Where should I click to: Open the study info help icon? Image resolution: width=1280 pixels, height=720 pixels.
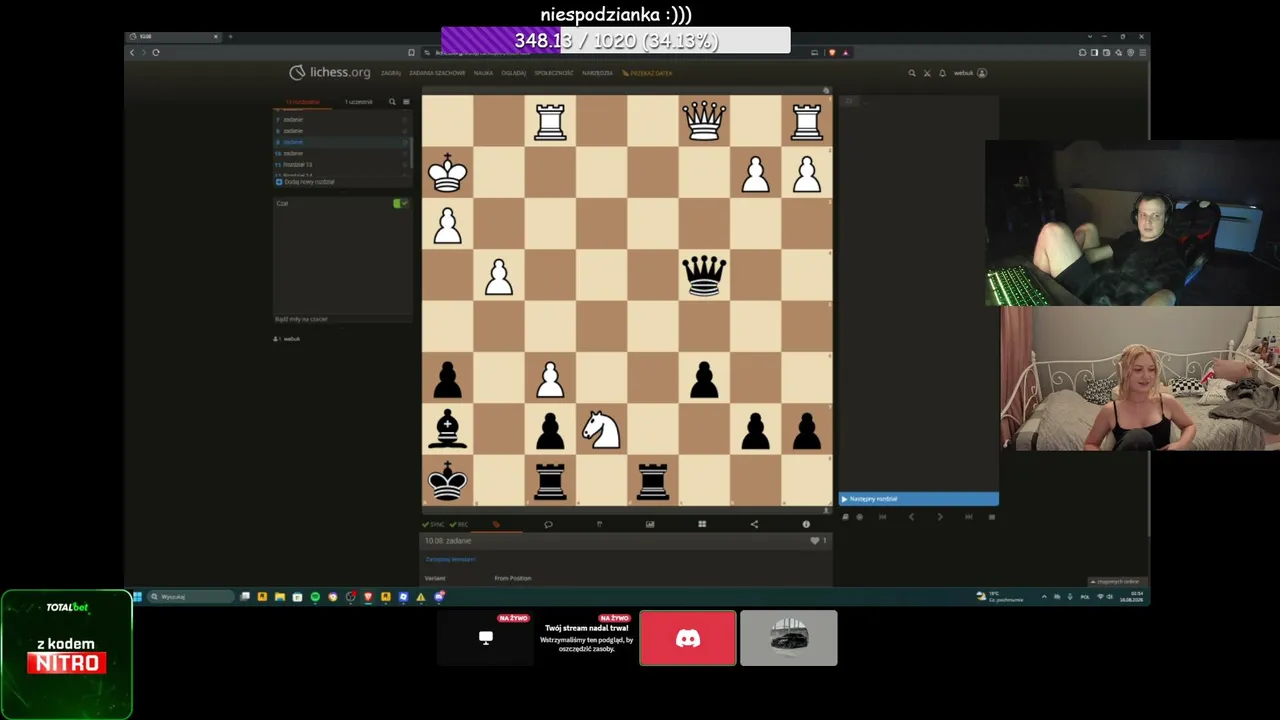(806, 524)
